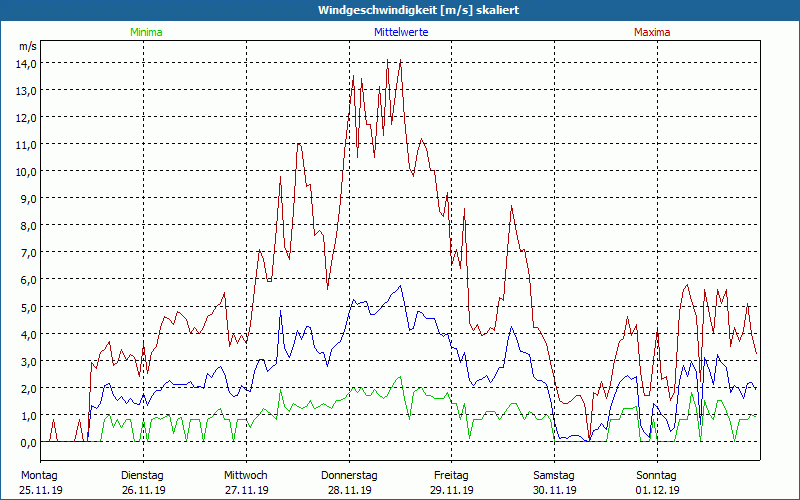Click the 'Montag' day label
Screen dimensions: 800x500
[x=39, y=476]
